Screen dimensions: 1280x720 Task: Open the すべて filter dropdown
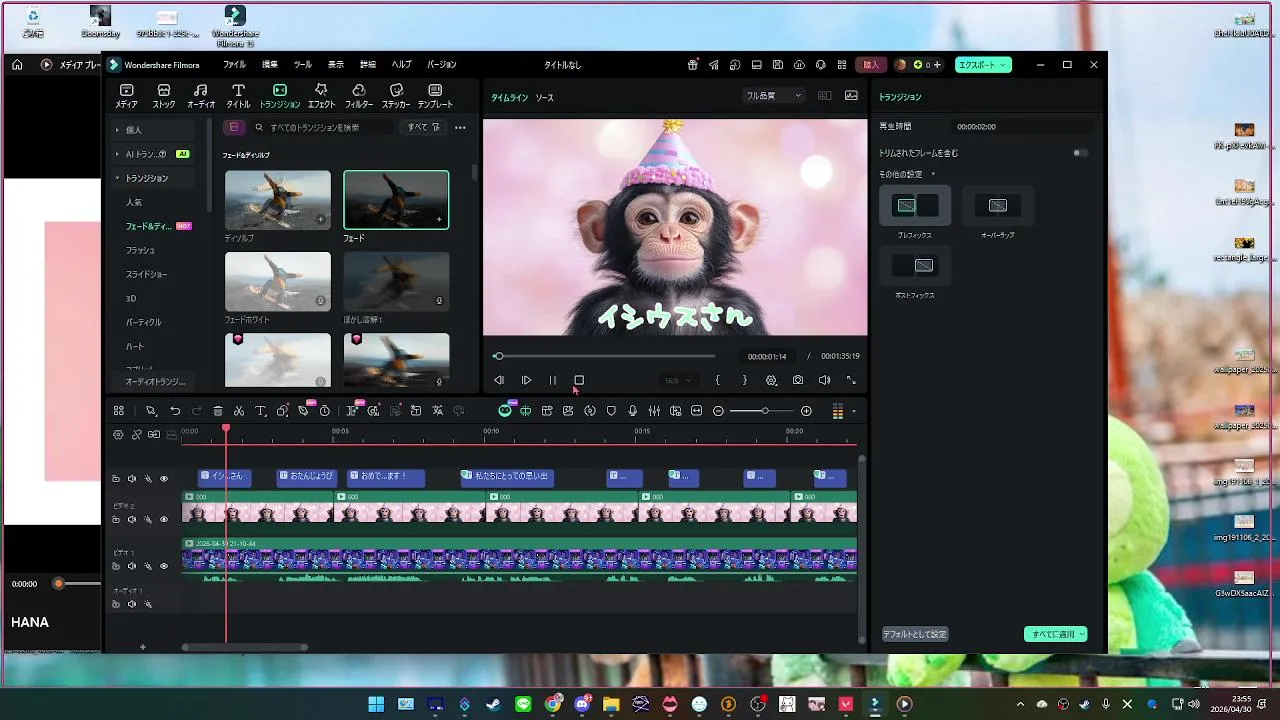coord(423,128)
